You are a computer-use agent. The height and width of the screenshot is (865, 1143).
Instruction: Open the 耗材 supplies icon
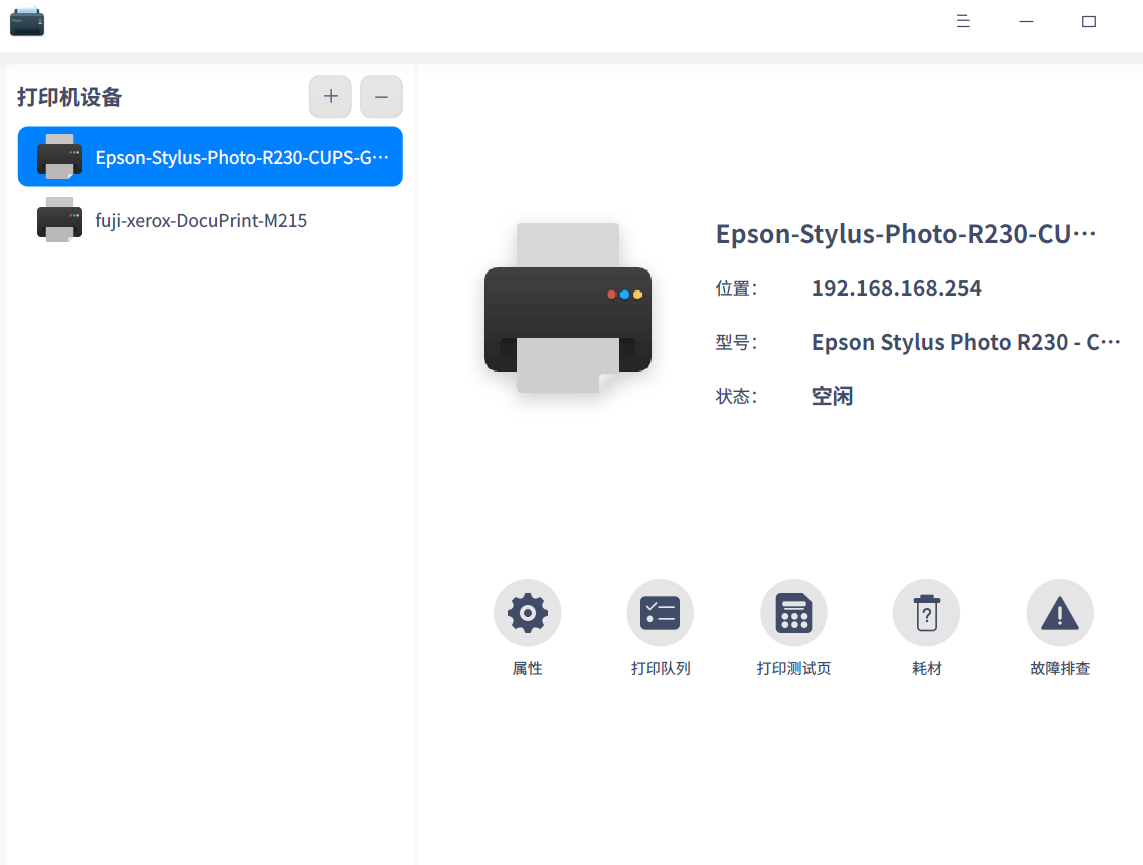pos(926,613)
